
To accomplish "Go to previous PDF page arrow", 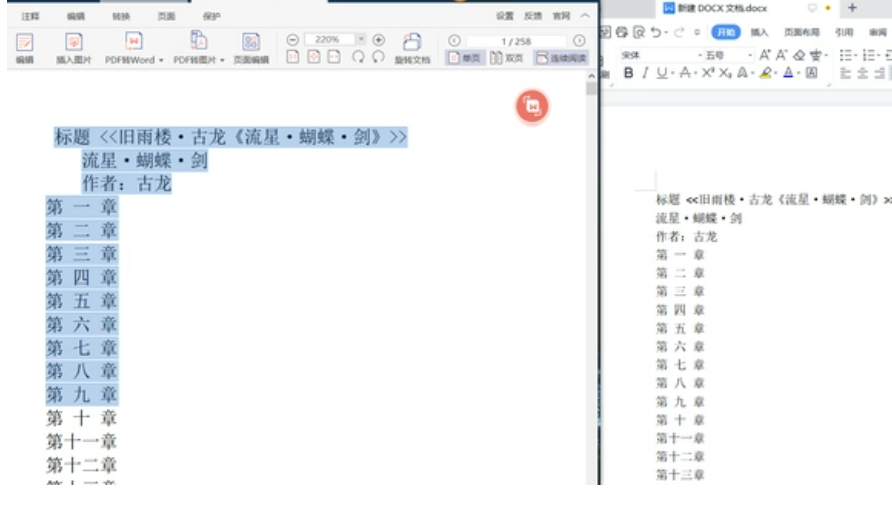I will pos(453,40).
